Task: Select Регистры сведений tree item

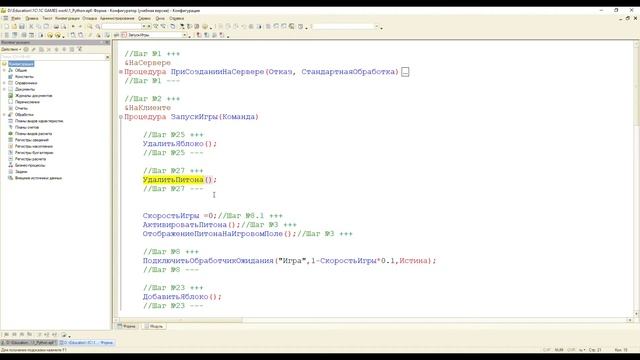Action: click(x=31, y=140)
